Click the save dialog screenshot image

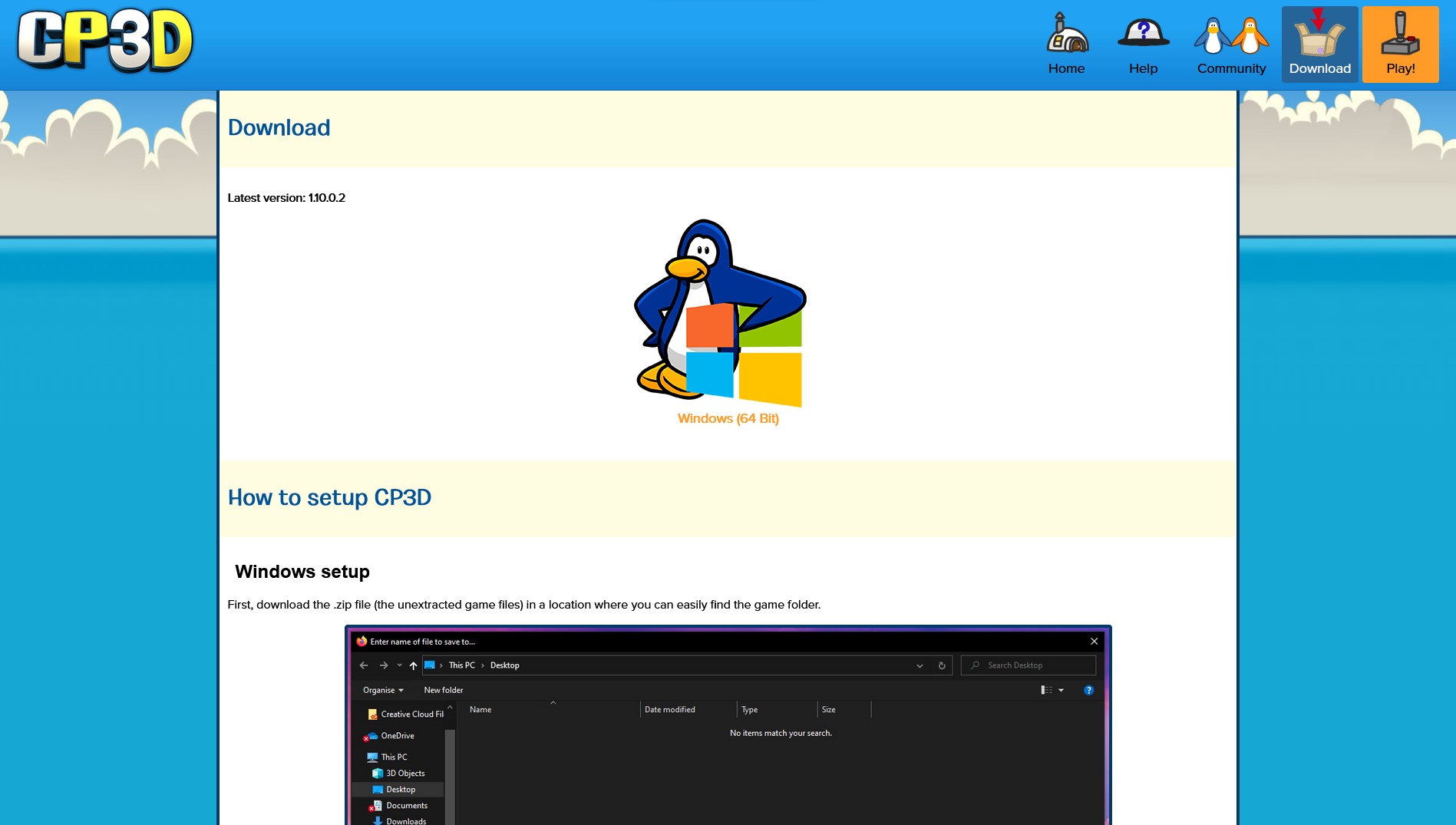[728, 725]
